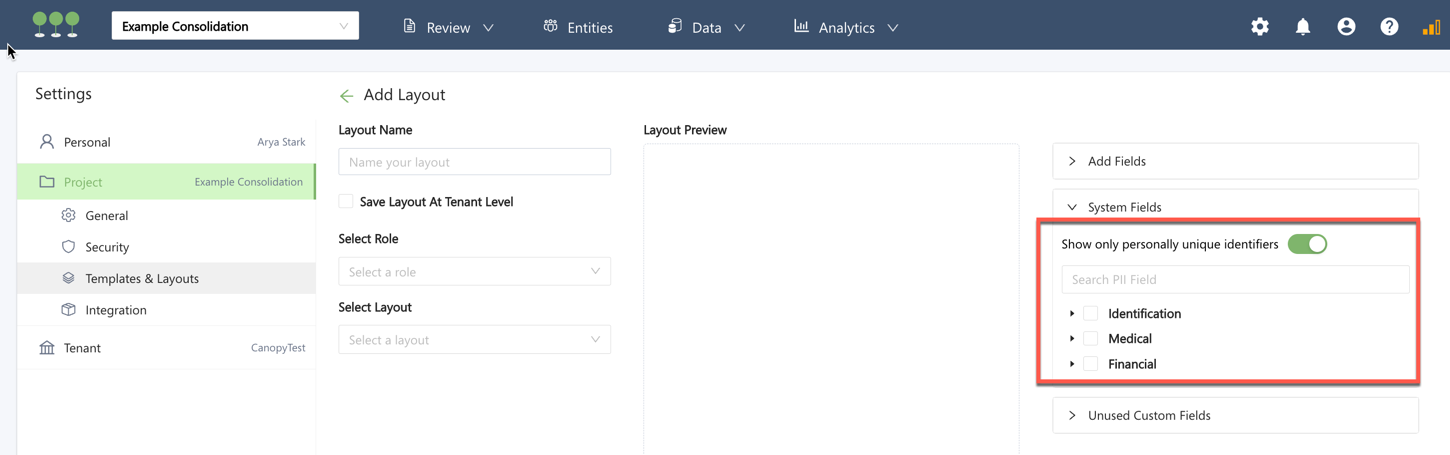This screenshot has height=455, width=1450.
Task: Click the help question mark icon
Action: [x=1389, y=27]
